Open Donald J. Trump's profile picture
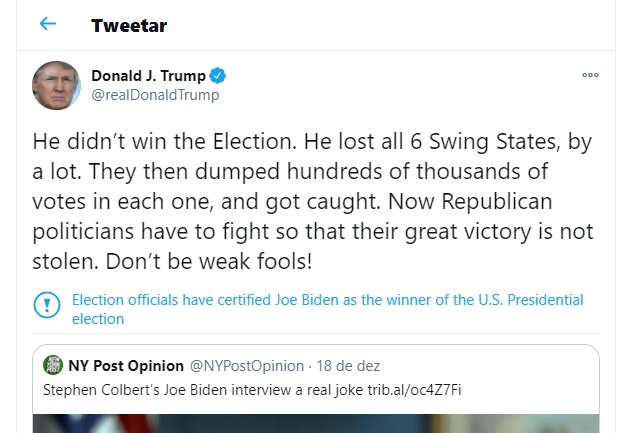 tap(56, 85)
